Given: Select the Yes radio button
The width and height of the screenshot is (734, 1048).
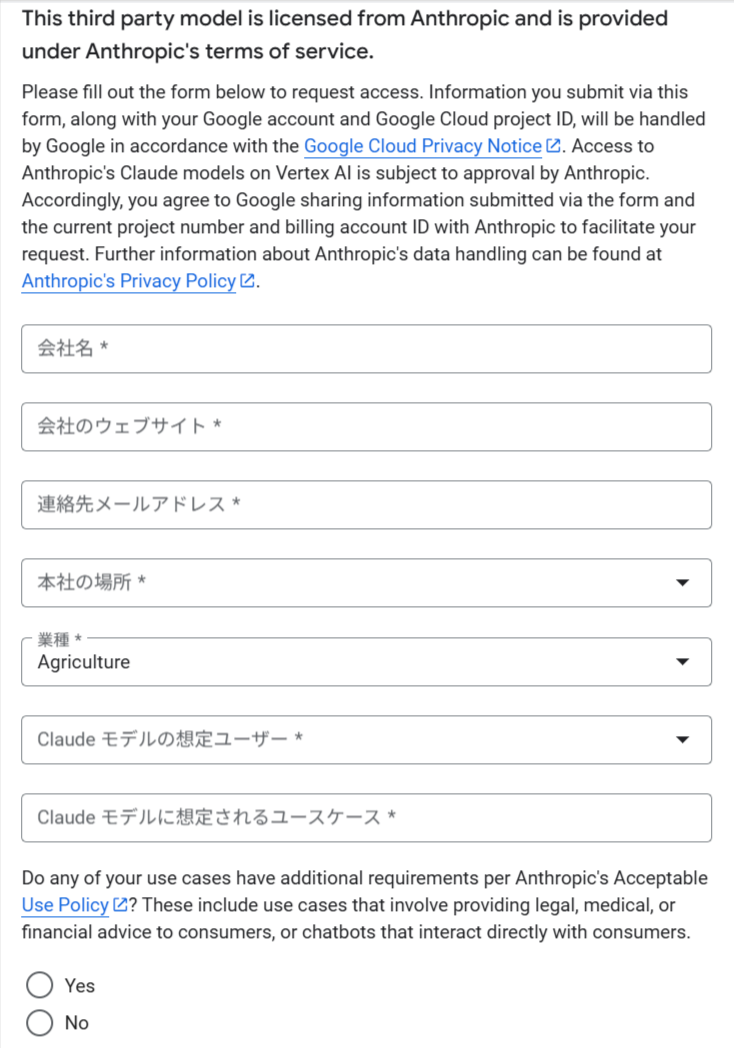Looking at the screenshot, I should [40, 986].
